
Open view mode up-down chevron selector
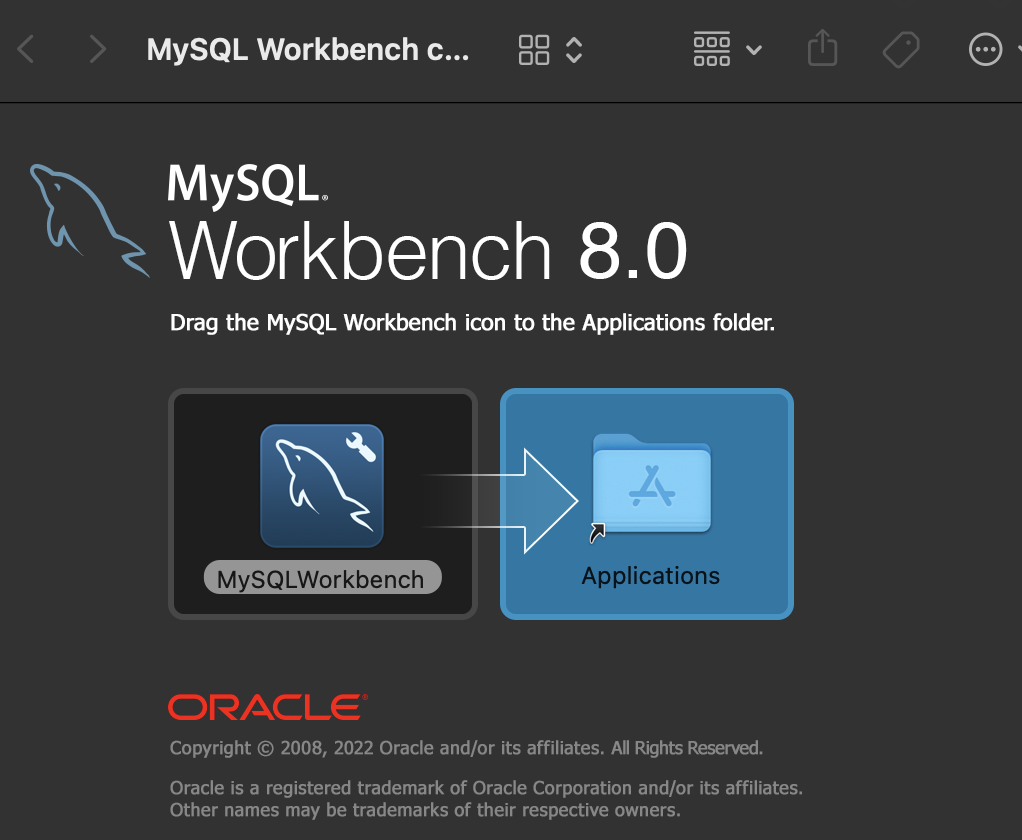click(574, 50)
